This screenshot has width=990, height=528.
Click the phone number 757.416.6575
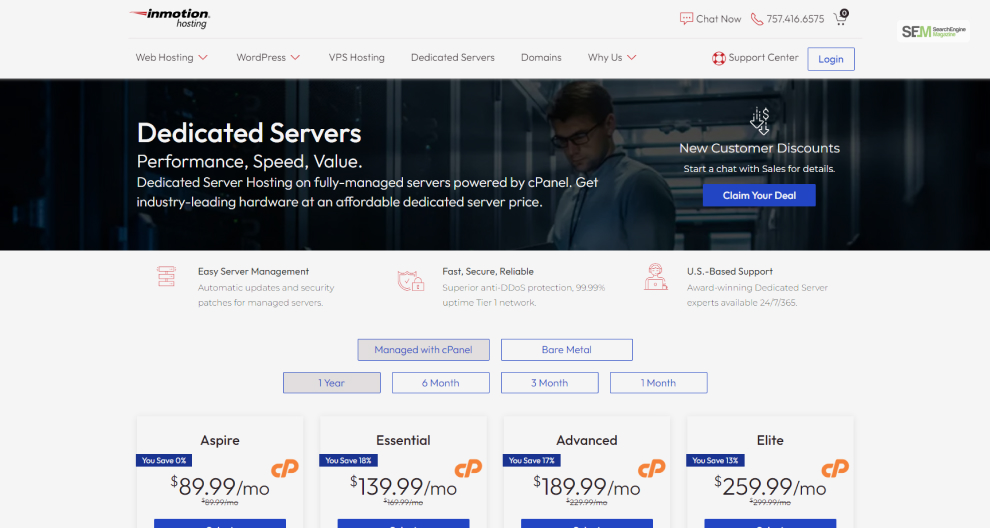click(795, 19)
